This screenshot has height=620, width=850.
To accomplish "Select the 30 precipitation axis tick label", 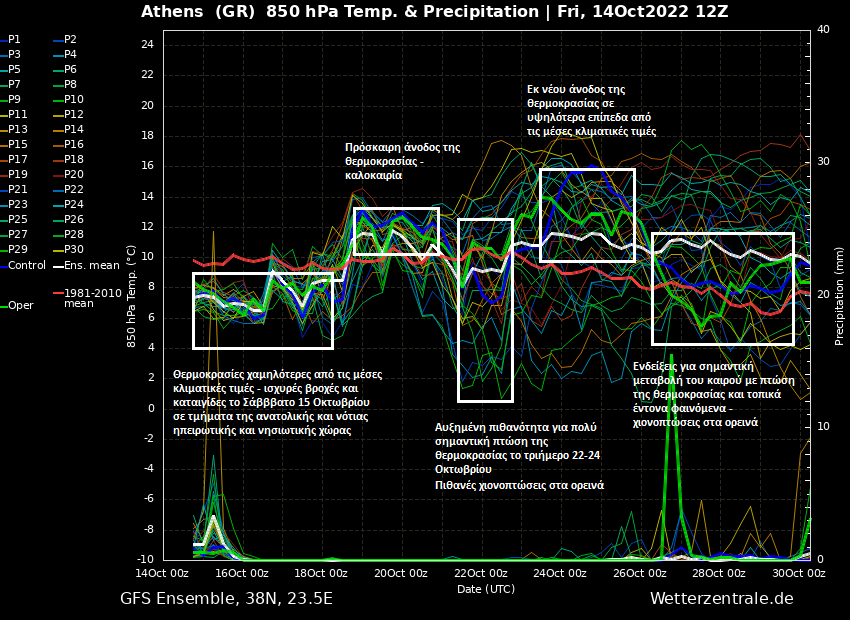I will [823, 162].
